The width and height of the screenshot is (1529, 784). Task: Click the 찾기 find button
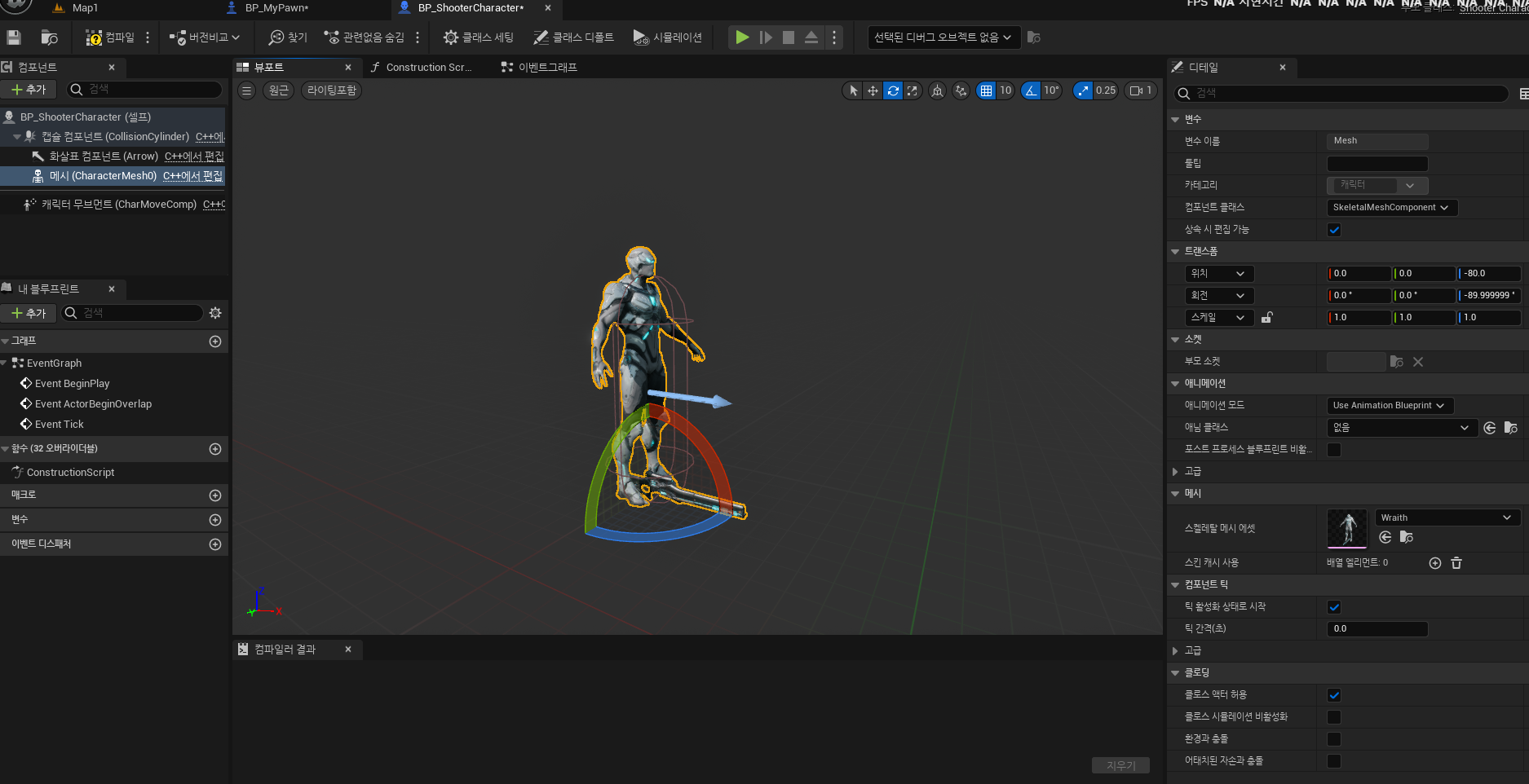click(288, 37)
